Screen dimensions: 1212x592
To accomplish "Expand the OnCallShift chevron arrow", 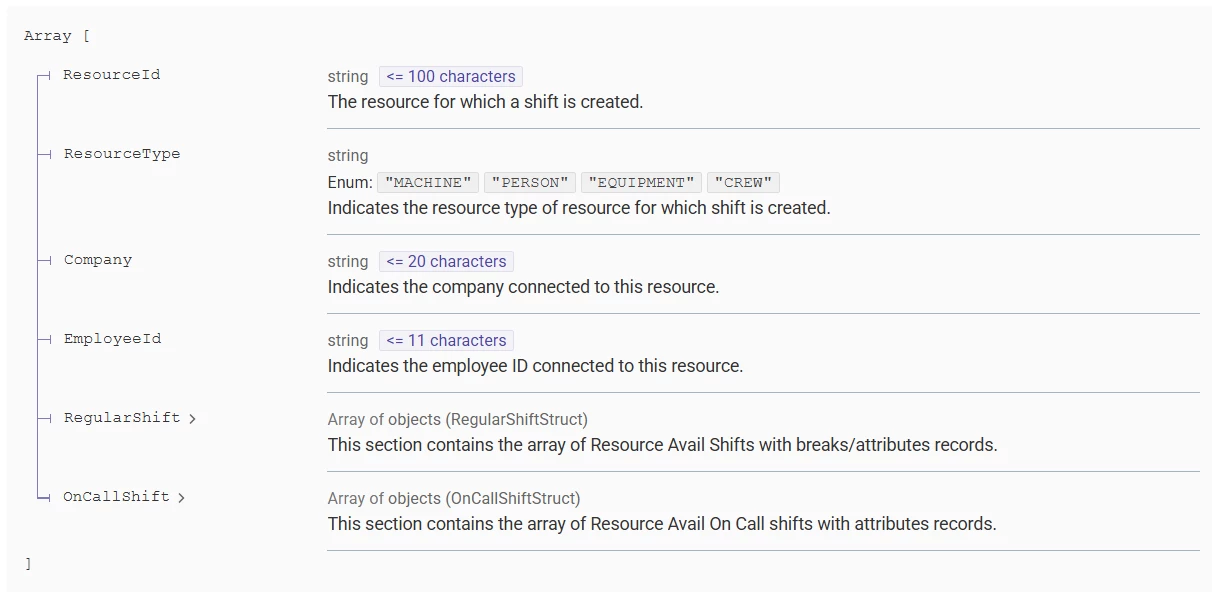I will tap(181, 497).
